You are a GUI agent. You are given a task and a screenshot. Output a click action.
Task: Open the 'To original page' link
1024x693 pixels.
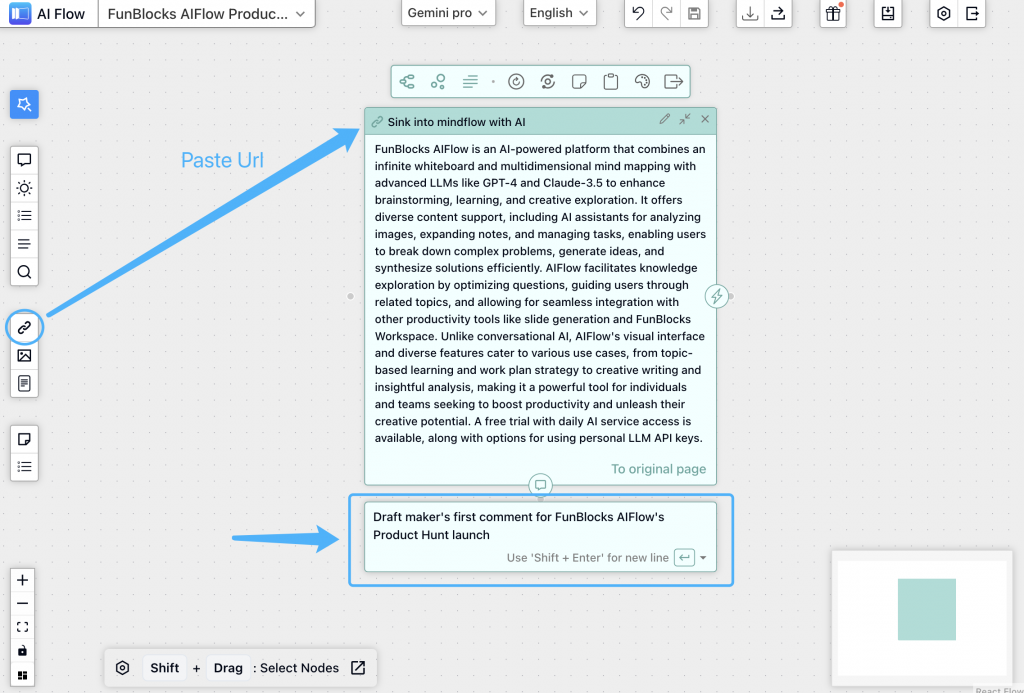[x=658, y=469]
